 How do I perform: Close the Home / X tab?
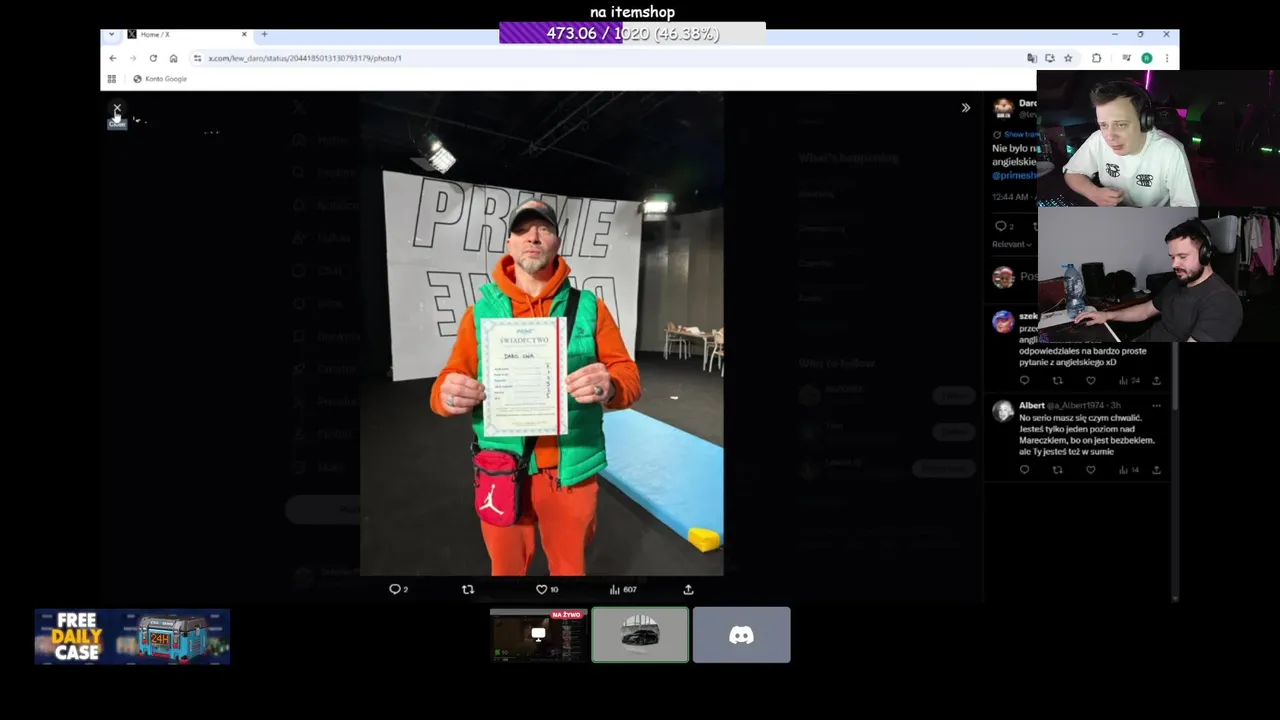point(244,34)
